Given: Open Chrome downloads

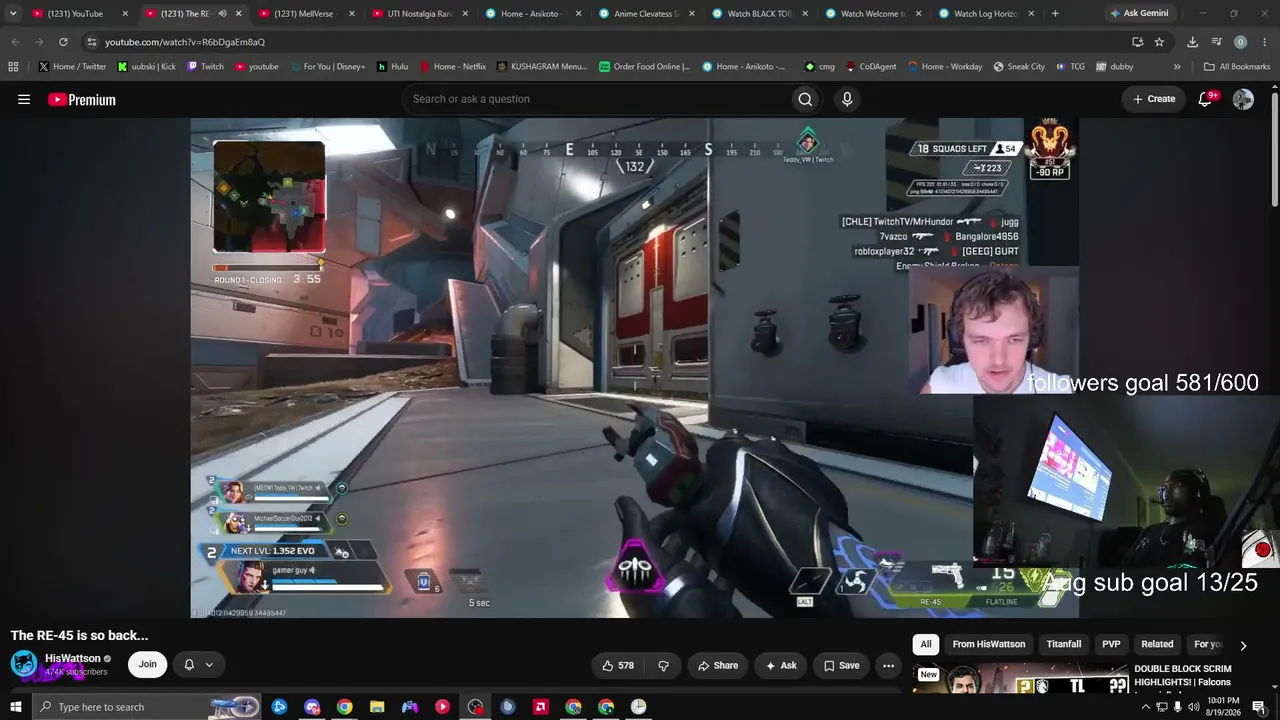Looking at the screenshot, I should [1192, 42].
